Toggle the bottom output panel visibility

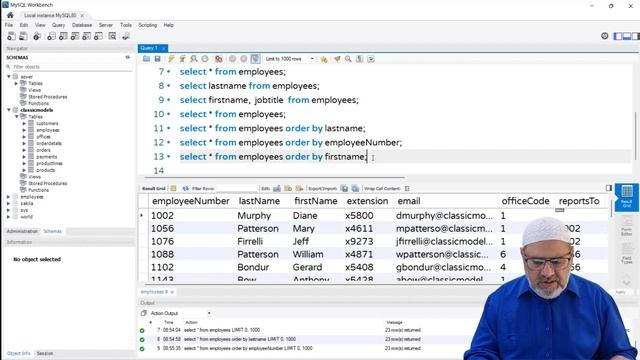(x=627, y=36)
